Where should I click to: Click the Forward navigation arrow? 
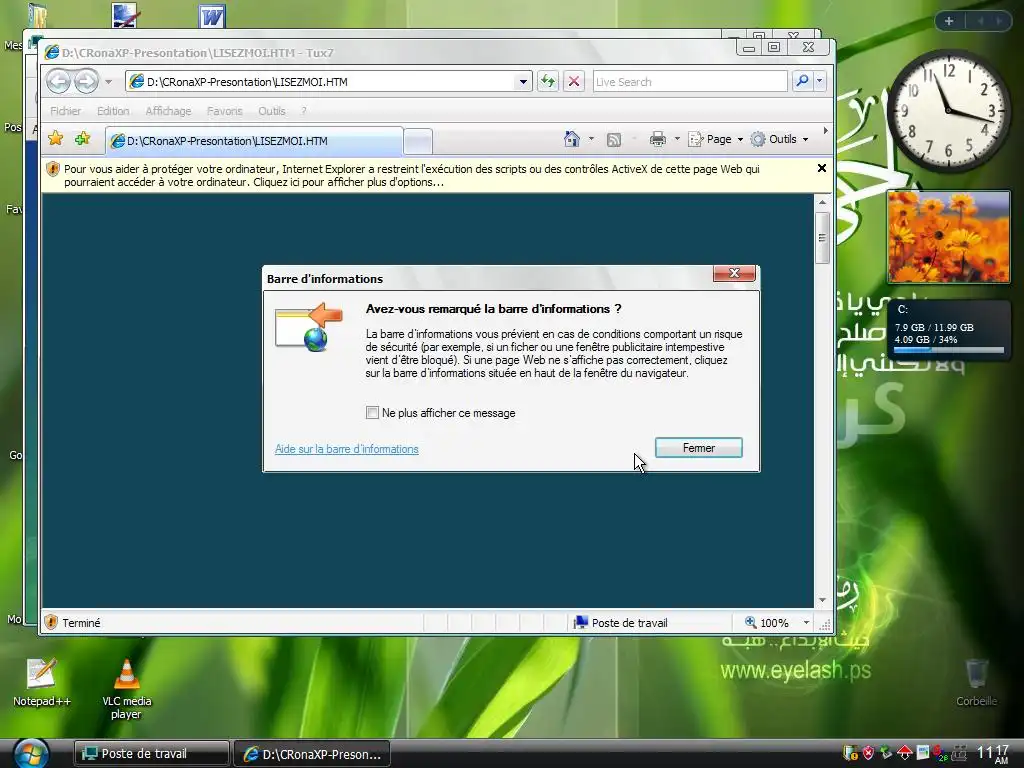[x=86, y=82]
